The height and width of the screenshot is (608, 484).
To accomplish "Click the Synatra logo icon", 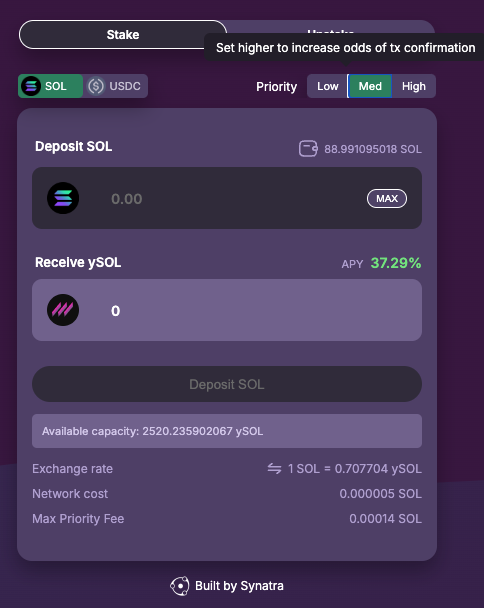I will click(180, 586).
